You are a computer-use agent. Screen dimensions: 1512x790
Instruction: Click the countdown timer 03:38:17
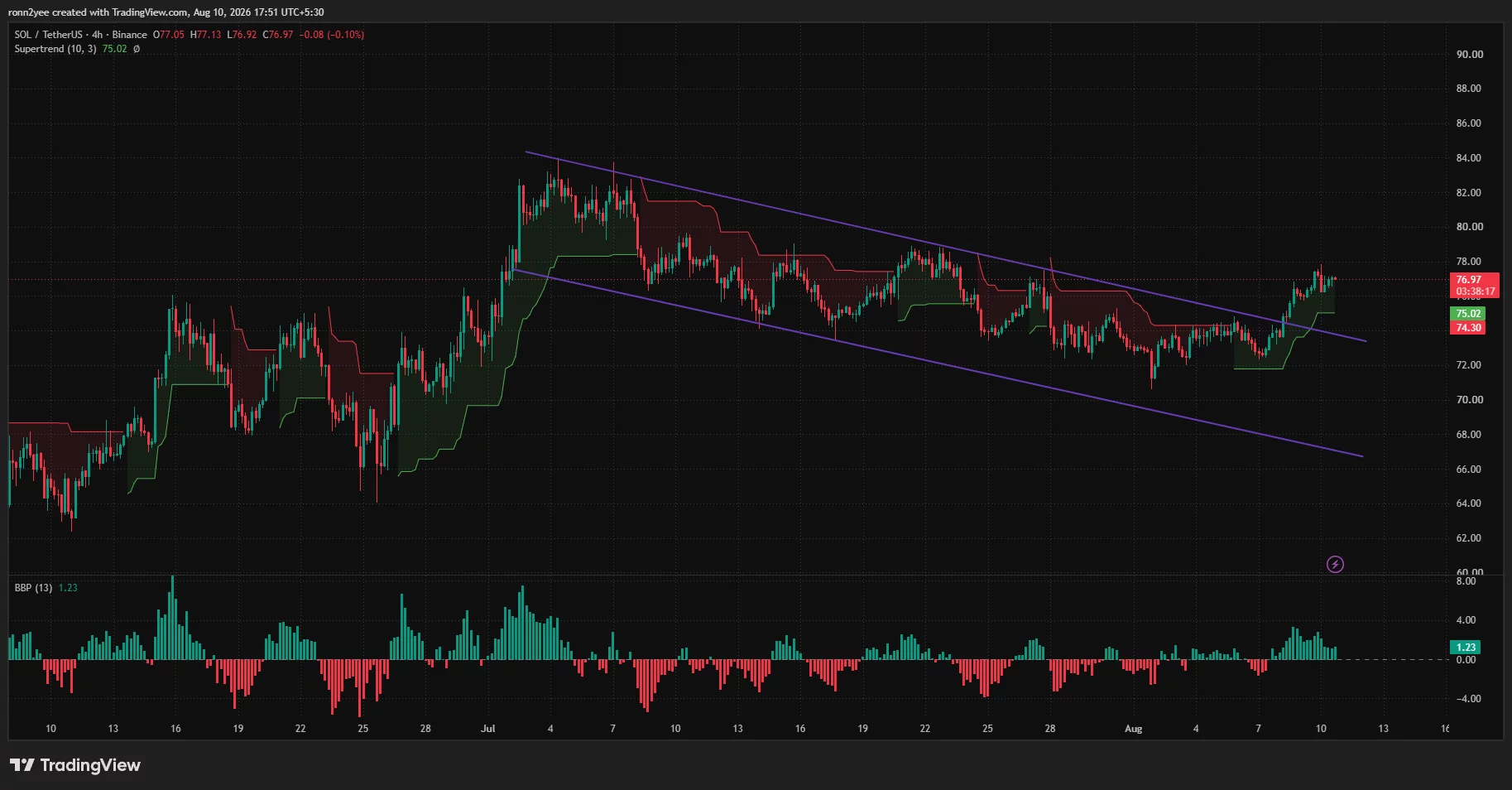(1475, 291)
